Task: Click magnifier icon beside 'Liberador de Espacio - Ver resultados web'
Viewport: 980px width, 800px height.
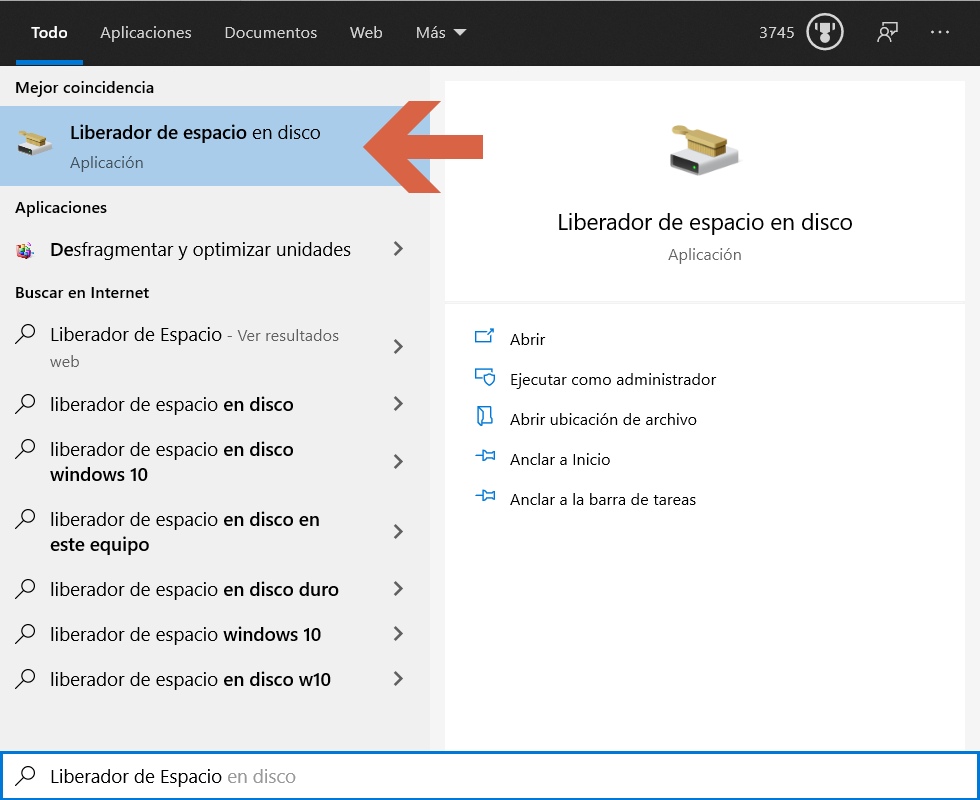Action: pyautogui.click(x=25, y=334)
